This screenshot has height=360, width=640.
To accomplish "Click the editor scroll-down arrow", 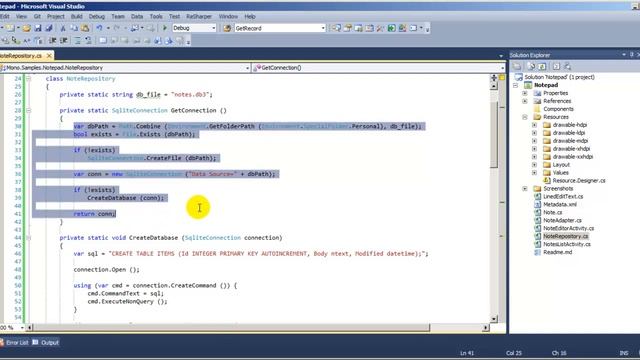I will pos(494,319).
